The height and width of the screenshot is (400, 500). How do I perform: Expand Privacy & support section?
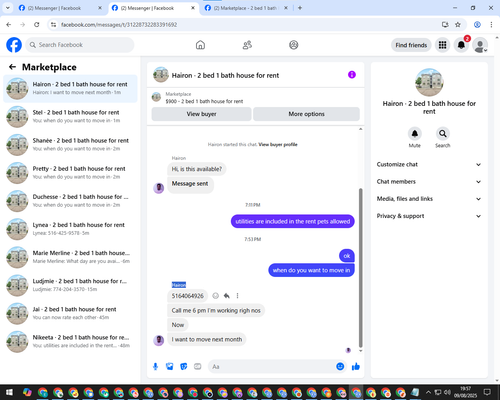click(429, 216)
